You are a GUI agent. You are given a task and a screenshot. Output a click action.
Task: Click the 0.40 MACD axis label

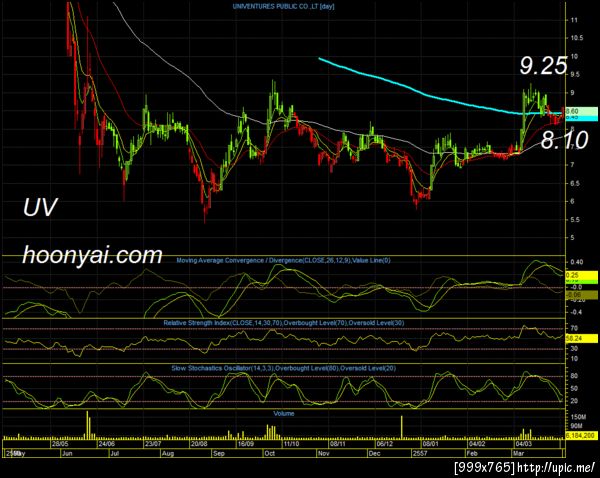point(577,263)
